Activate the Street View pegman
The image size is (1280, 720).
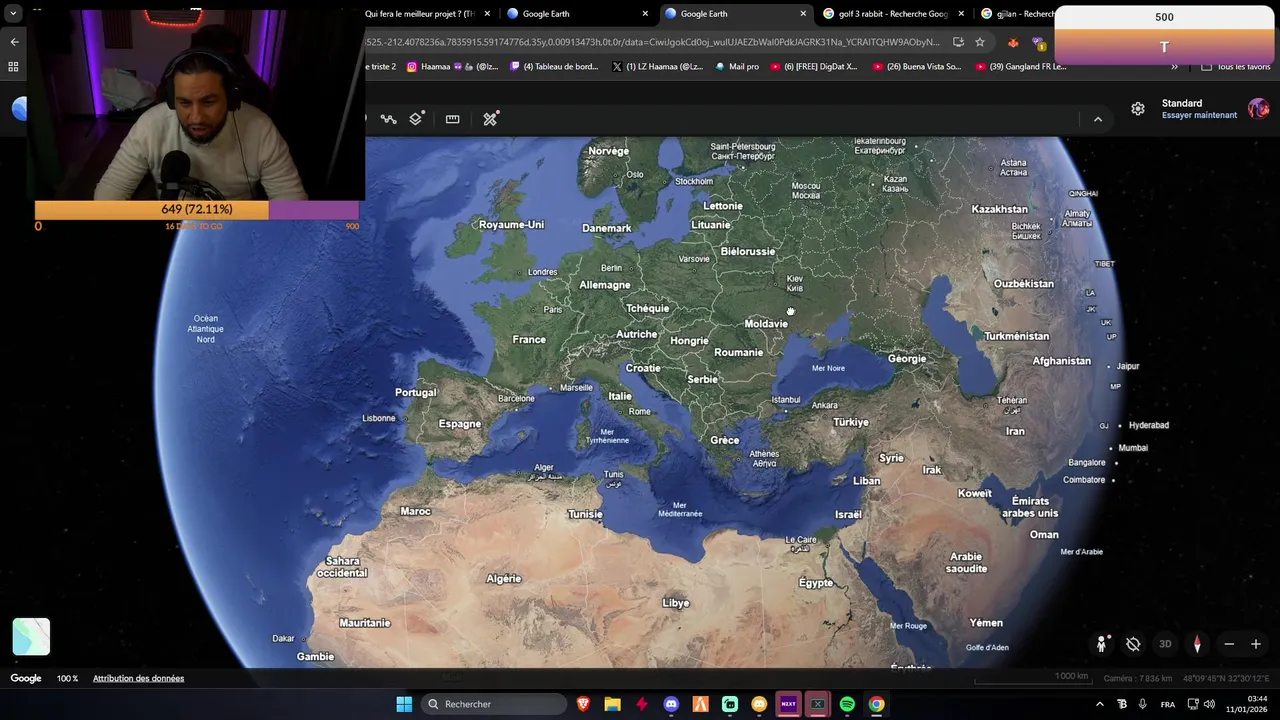click(x=1101, y=644)
